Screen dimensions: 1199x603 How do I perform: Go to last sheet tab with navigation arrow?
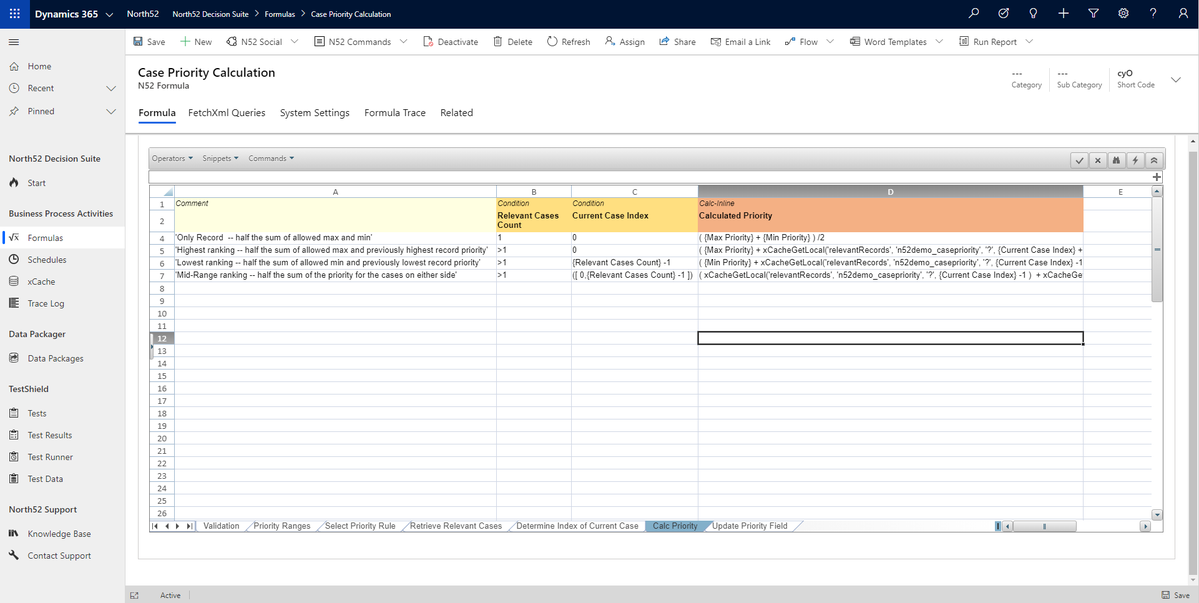pos(188,526)
